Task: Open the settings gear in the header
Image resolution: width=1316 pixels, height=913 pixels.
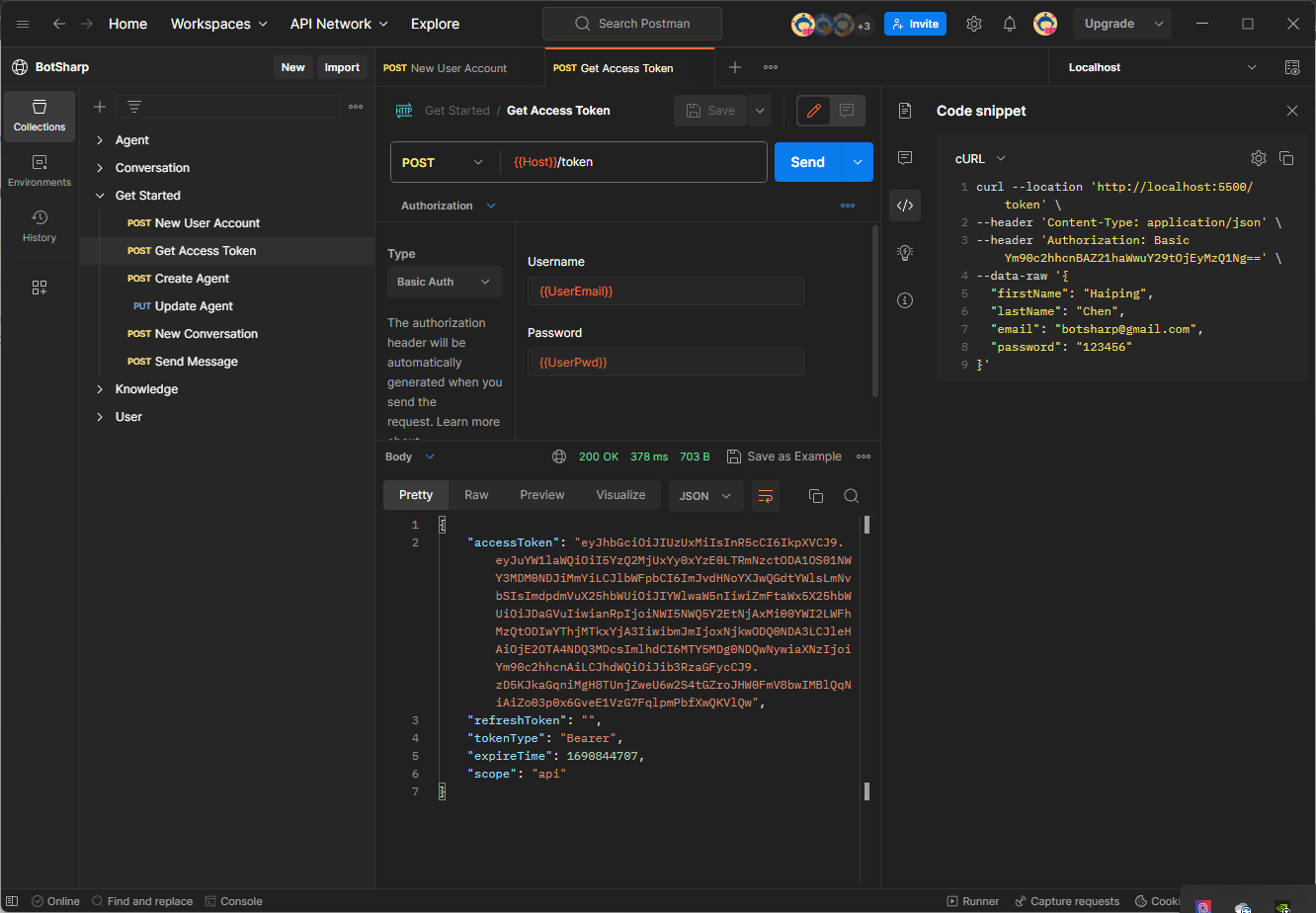Action: [x=974, y=24]
